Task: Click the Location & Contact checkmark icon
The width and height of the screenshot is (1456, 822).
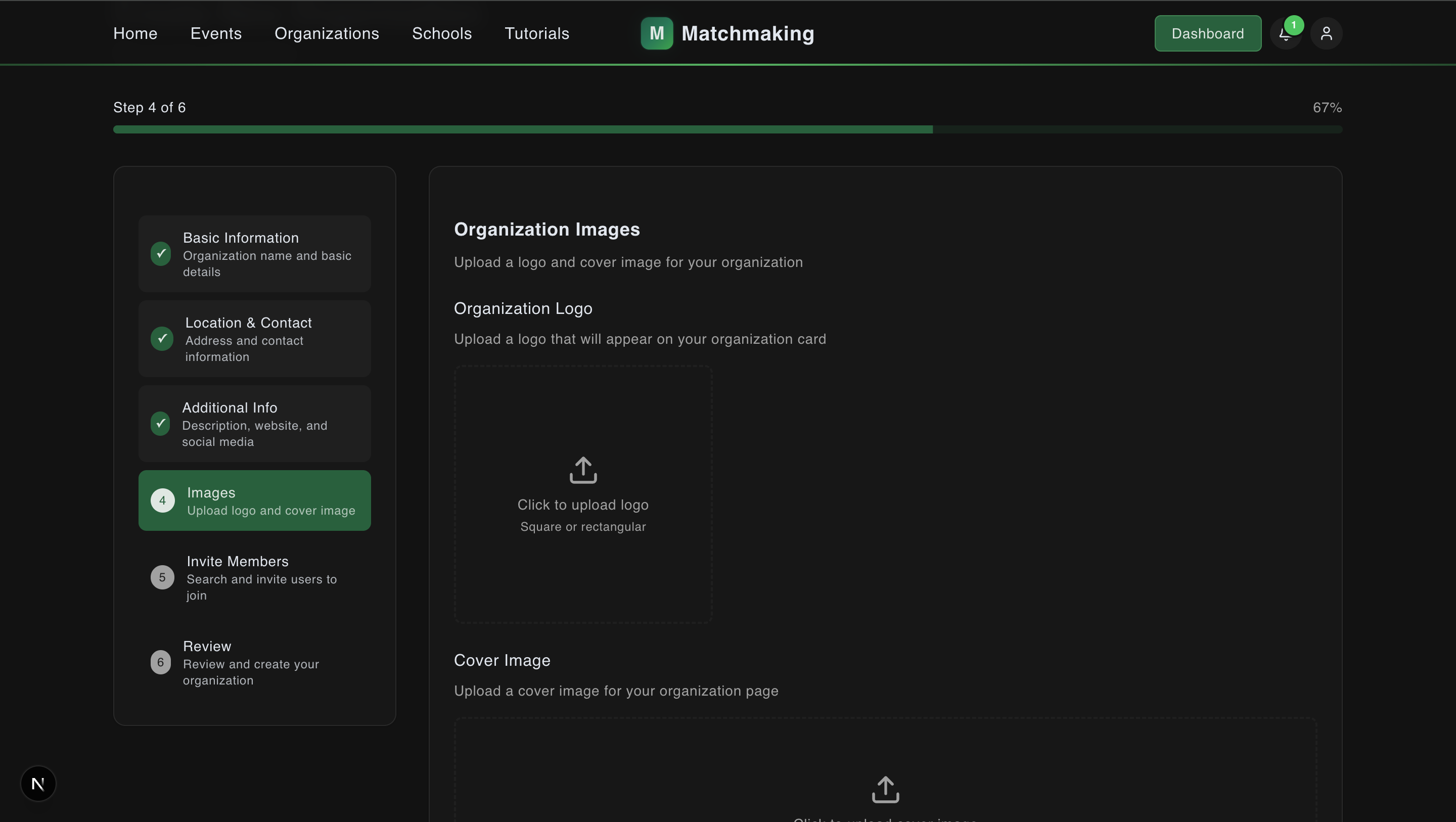Action: (x=162, y=338)
